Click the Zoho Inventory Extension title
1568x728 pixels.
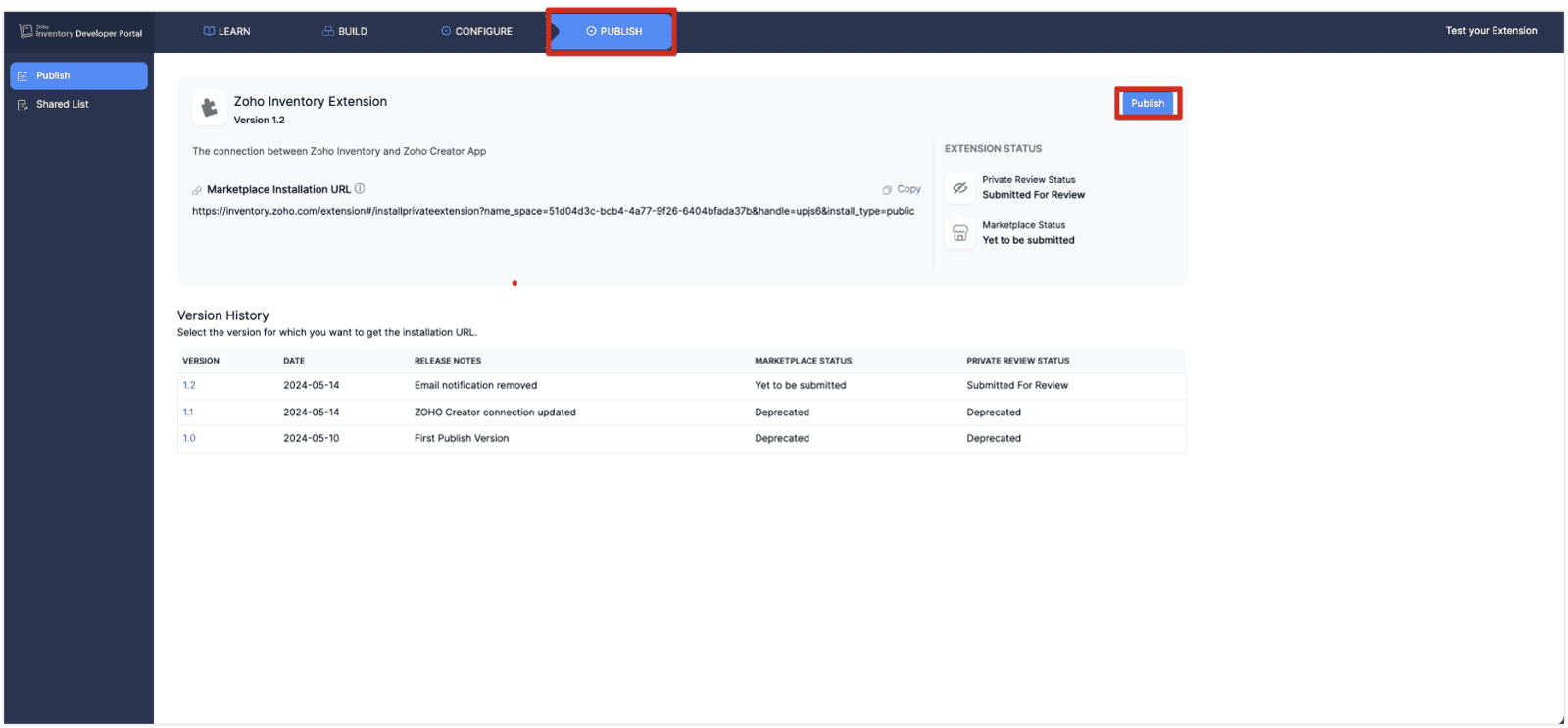coord(311,101)
